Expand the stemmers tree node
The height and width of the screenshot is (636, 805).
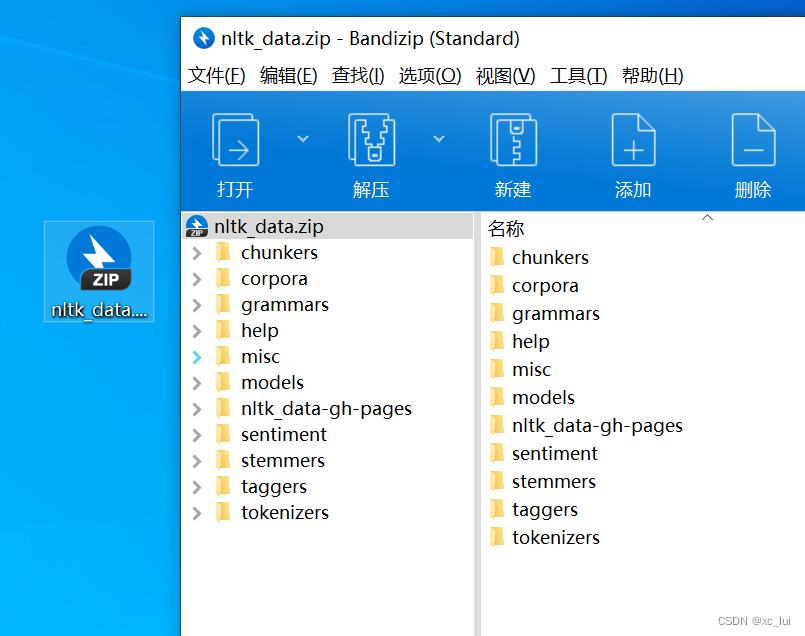click(x=197, y=461)
